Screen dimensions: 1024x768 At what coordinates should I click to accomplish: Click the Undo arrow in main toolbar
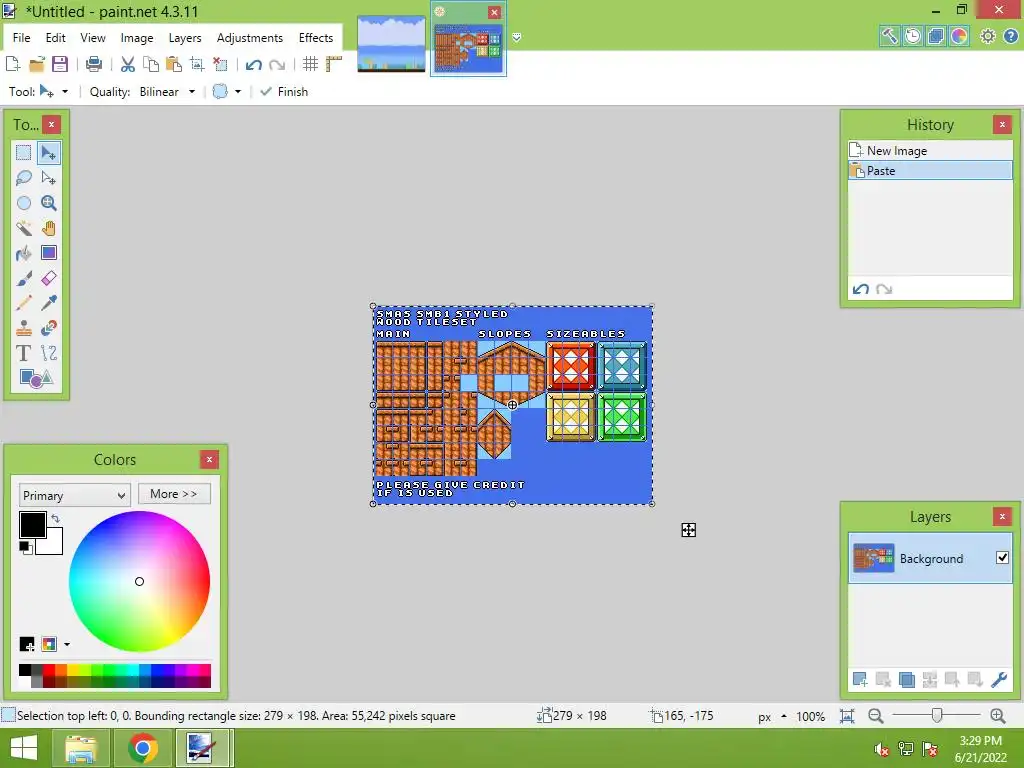click(253, 64)
